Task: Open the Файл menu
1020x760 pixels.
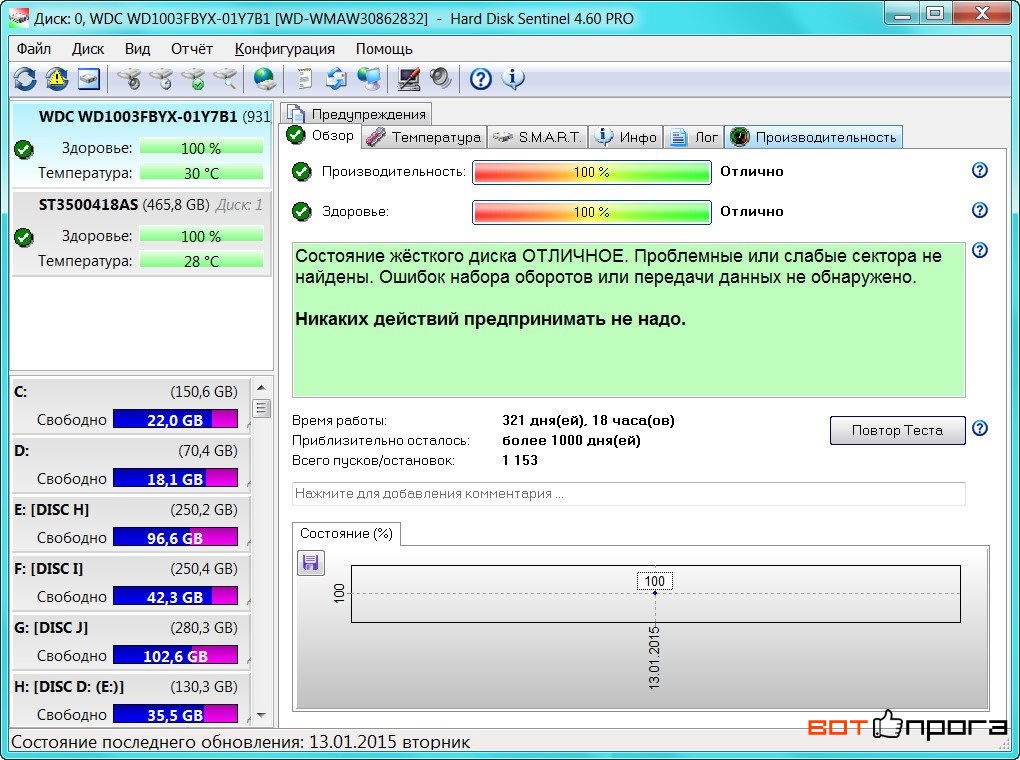Action: coord(34,49)
